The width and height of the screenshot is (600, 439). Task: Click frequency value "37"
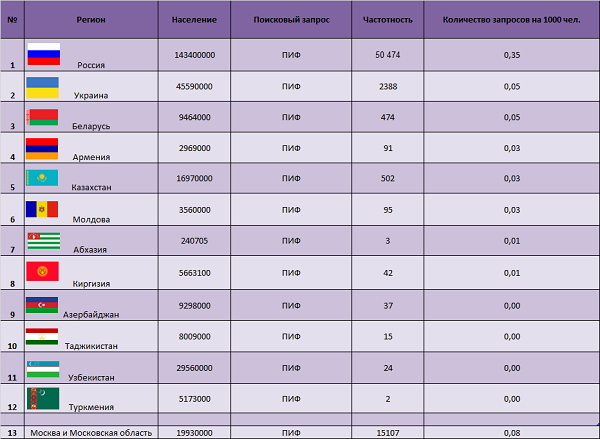pyautogui.click(x=388, y=305)
